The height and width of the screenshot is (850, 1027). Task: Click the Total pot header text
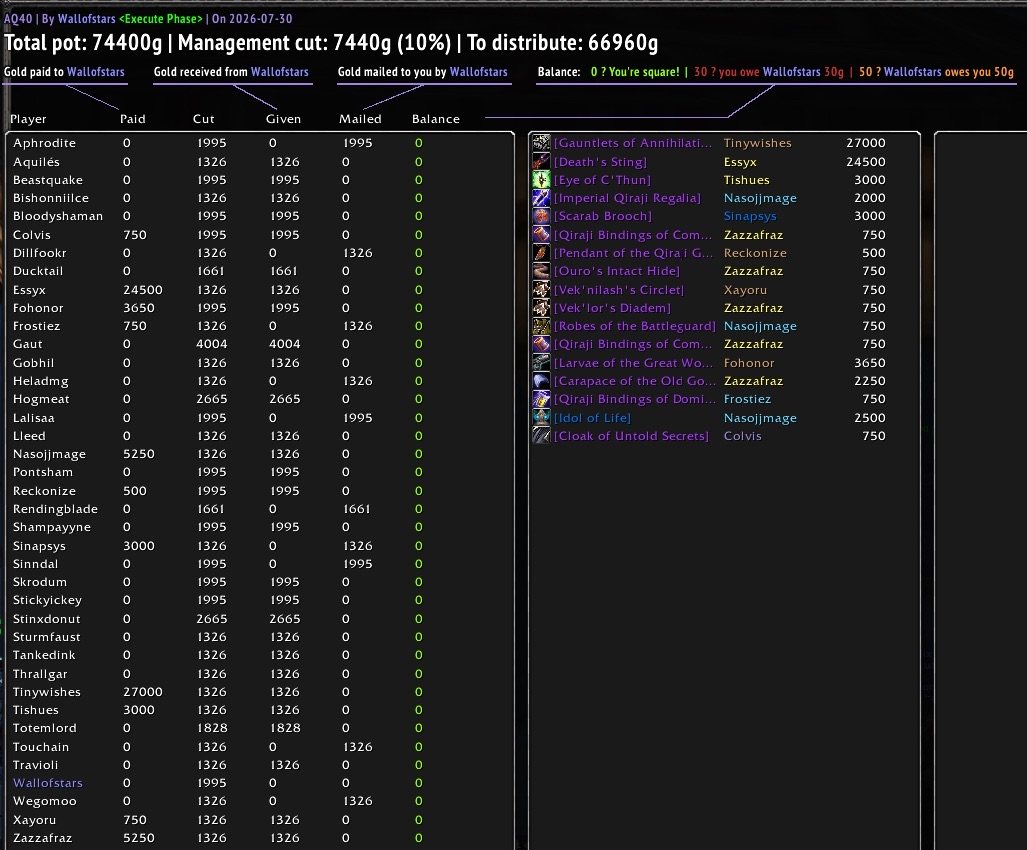(331, 43)
